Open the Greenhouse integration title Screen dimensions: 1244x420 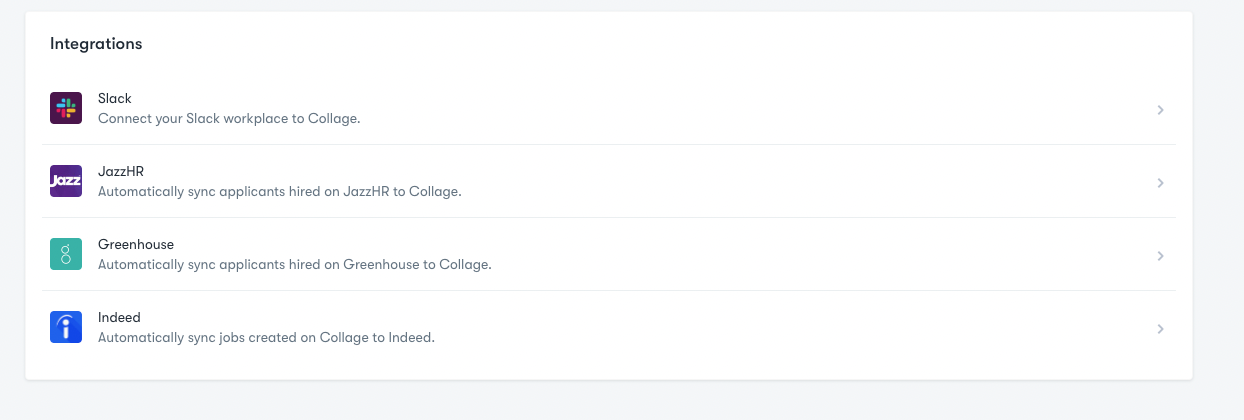136,245
